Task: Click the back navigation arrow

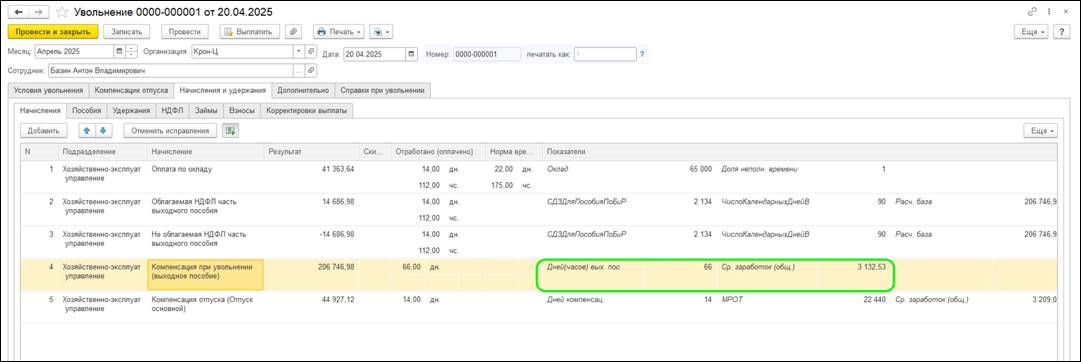Action: 18,12
